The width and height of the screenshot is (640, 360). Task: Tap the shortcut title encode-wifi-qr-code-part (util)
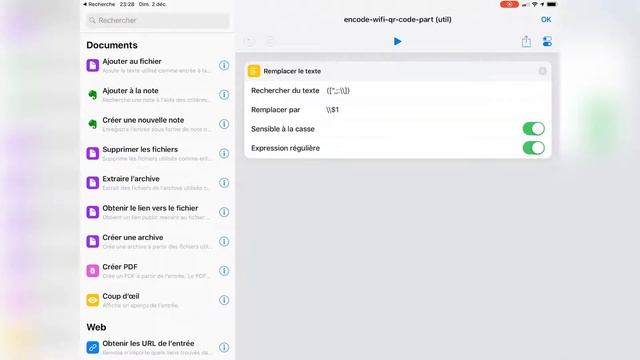tap(397, 20)
